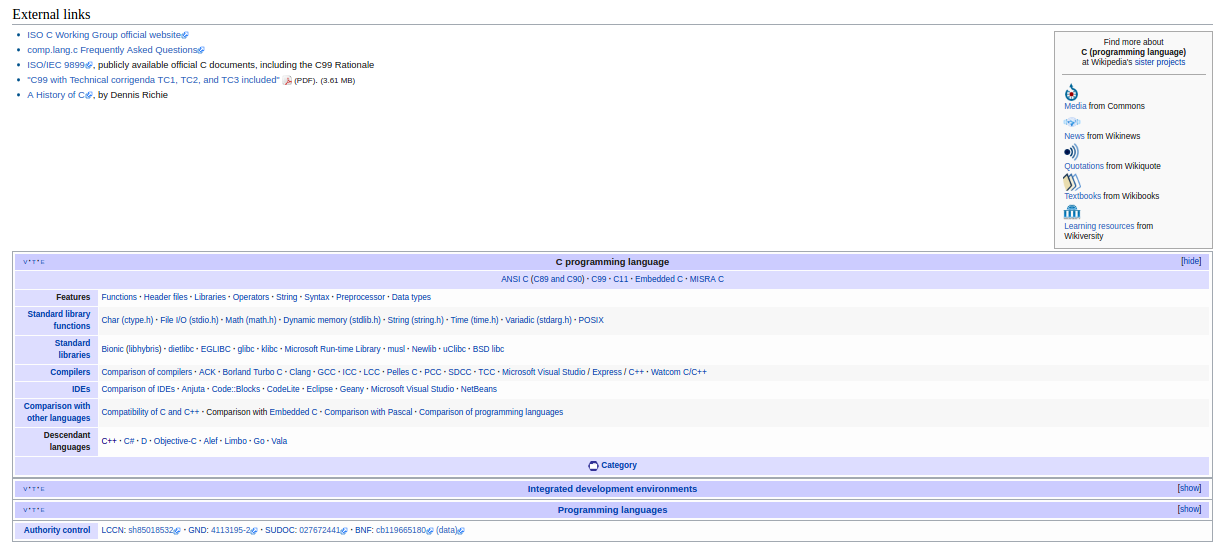Open Textbooks link from Wikibooks
Image resolution: width=1225 pixels, height=552 pixels.
[1082, 196]
